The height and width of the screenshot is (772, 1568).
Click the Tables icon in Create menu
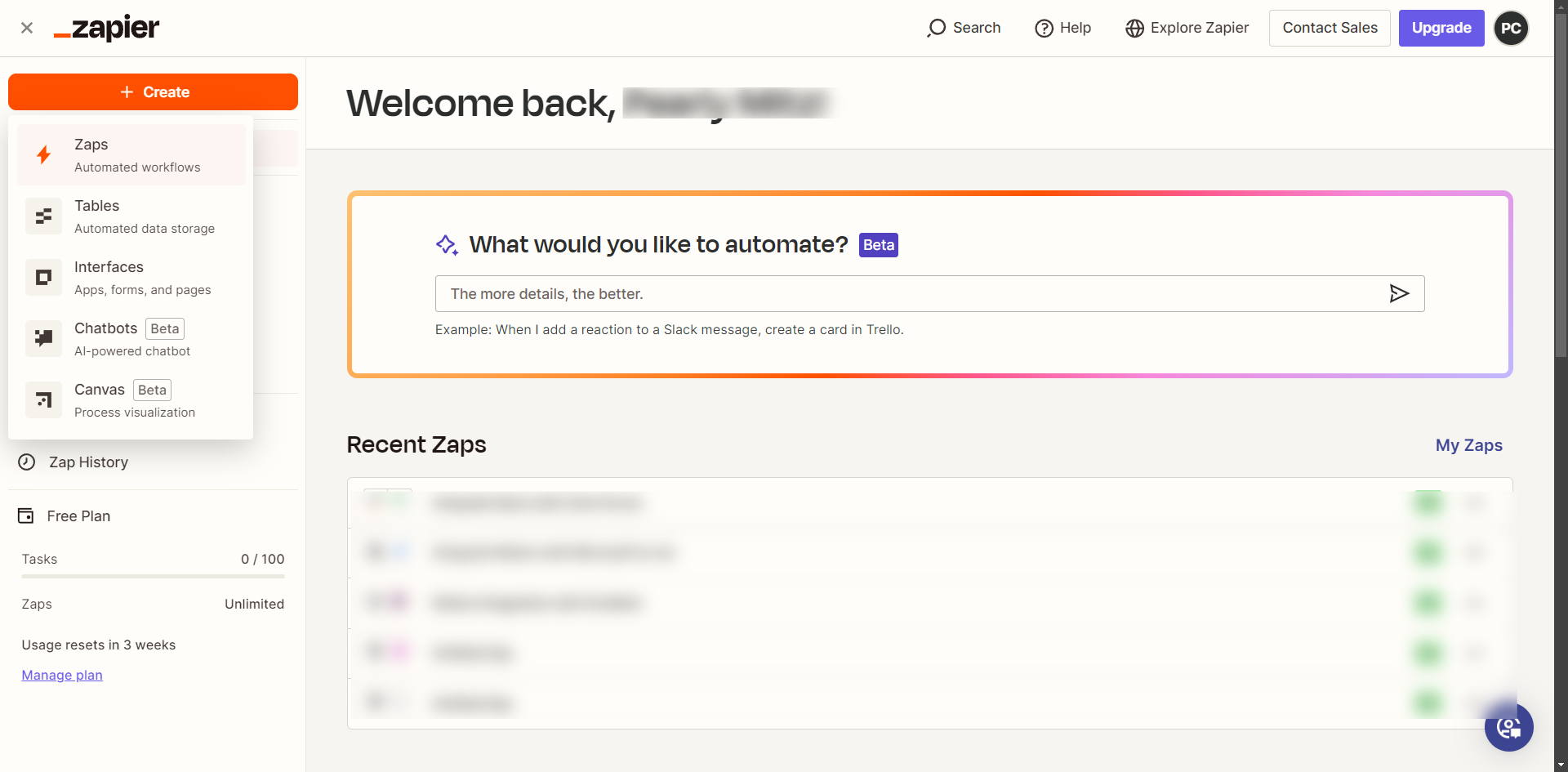[x=44, y=216]
